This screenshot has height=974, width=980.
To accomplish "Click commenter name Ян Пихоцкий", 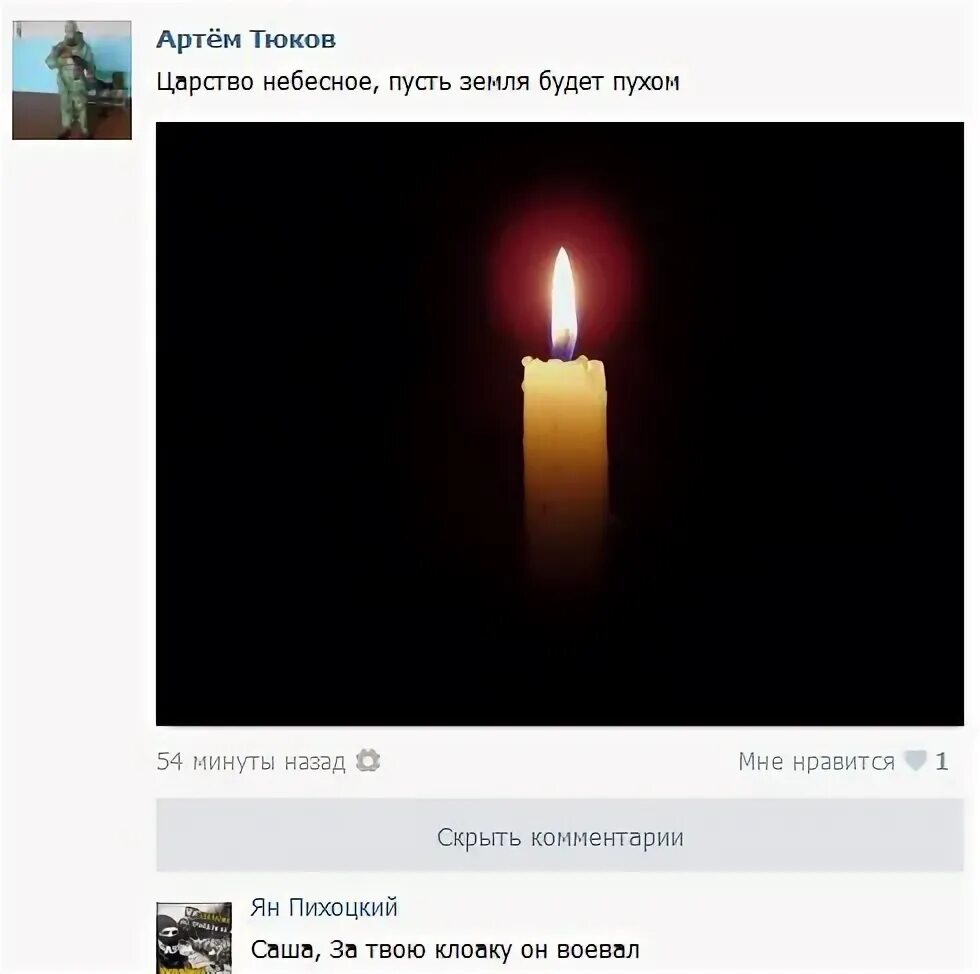I will pyautogui.click(x=324, y=907).
